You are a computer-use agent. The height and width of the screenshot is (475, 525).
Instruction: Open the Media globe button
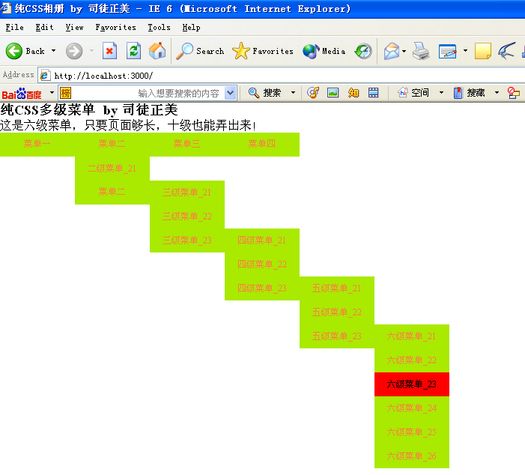(x=311, y=51)
